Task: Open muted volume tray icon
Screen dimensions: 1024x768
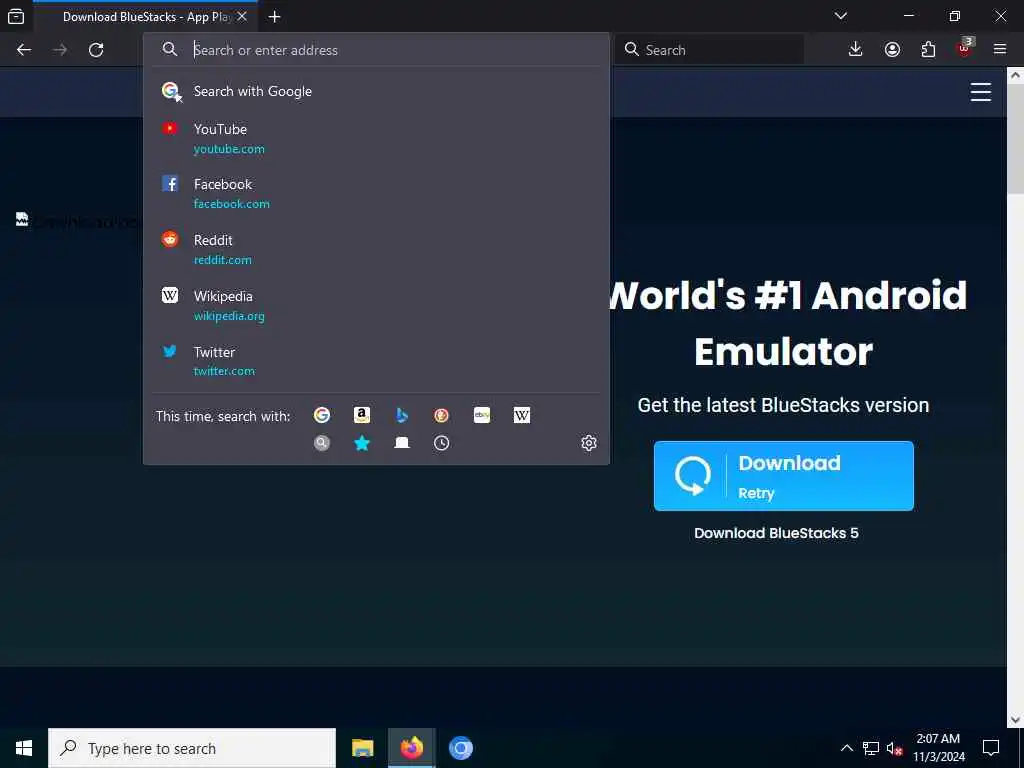Action: [x=894, y=748]
